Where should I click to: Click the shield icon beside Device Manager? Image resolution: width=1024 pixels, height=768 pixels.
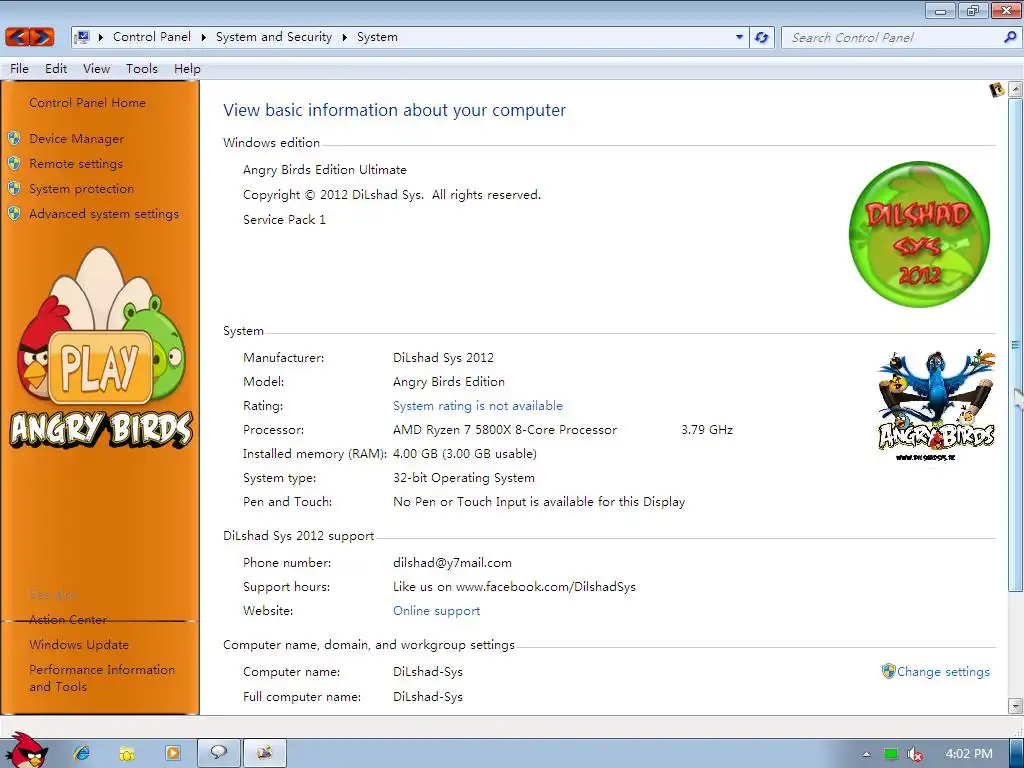(14, 138)
